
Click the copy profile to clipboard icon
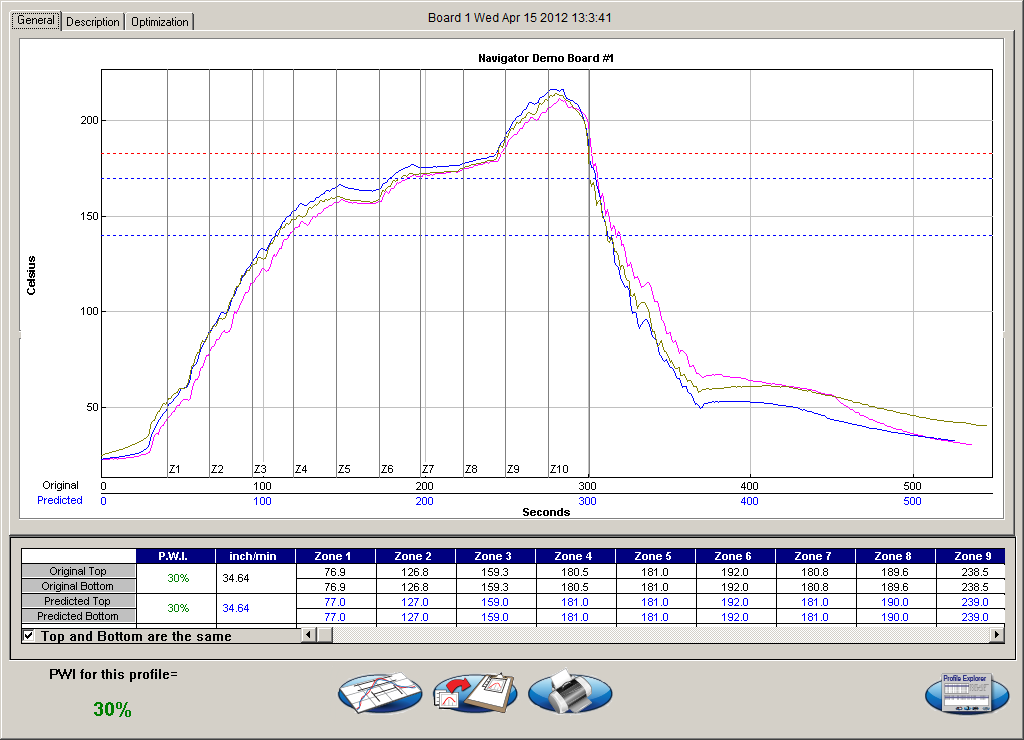point(474,692)
